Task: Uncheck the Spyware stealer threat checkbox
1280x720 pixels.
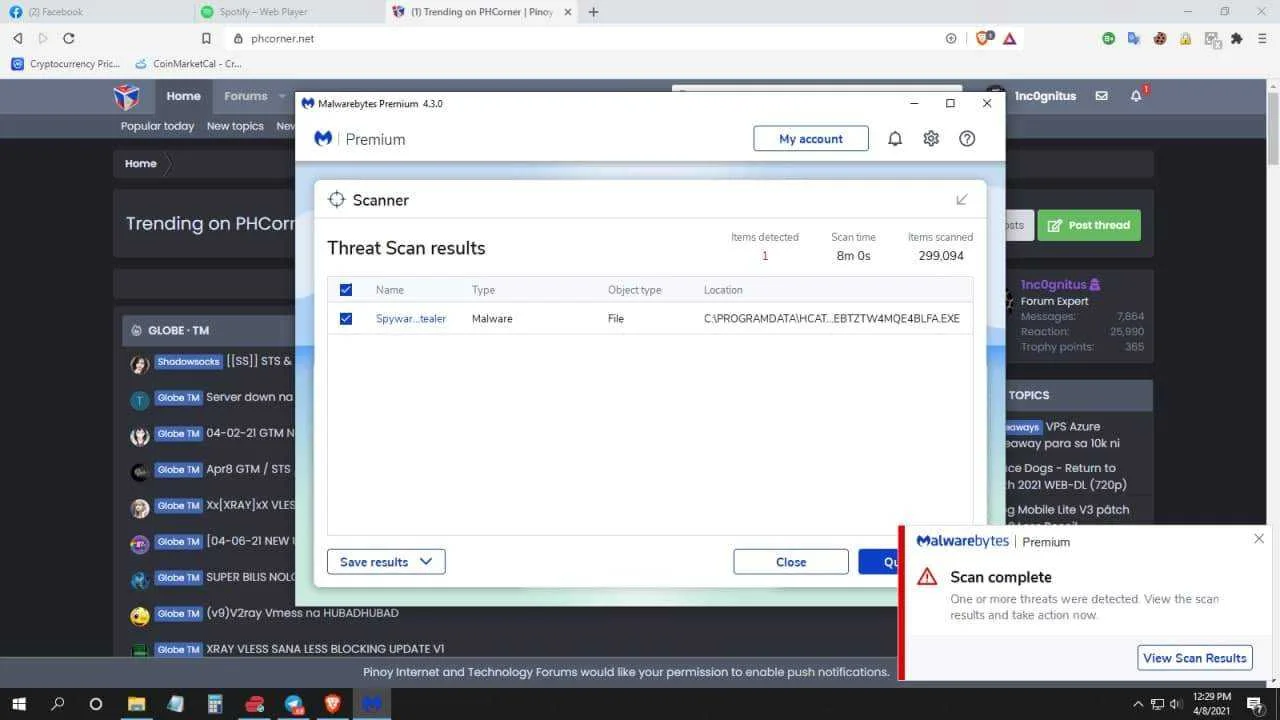Action: tap(346, 318)
